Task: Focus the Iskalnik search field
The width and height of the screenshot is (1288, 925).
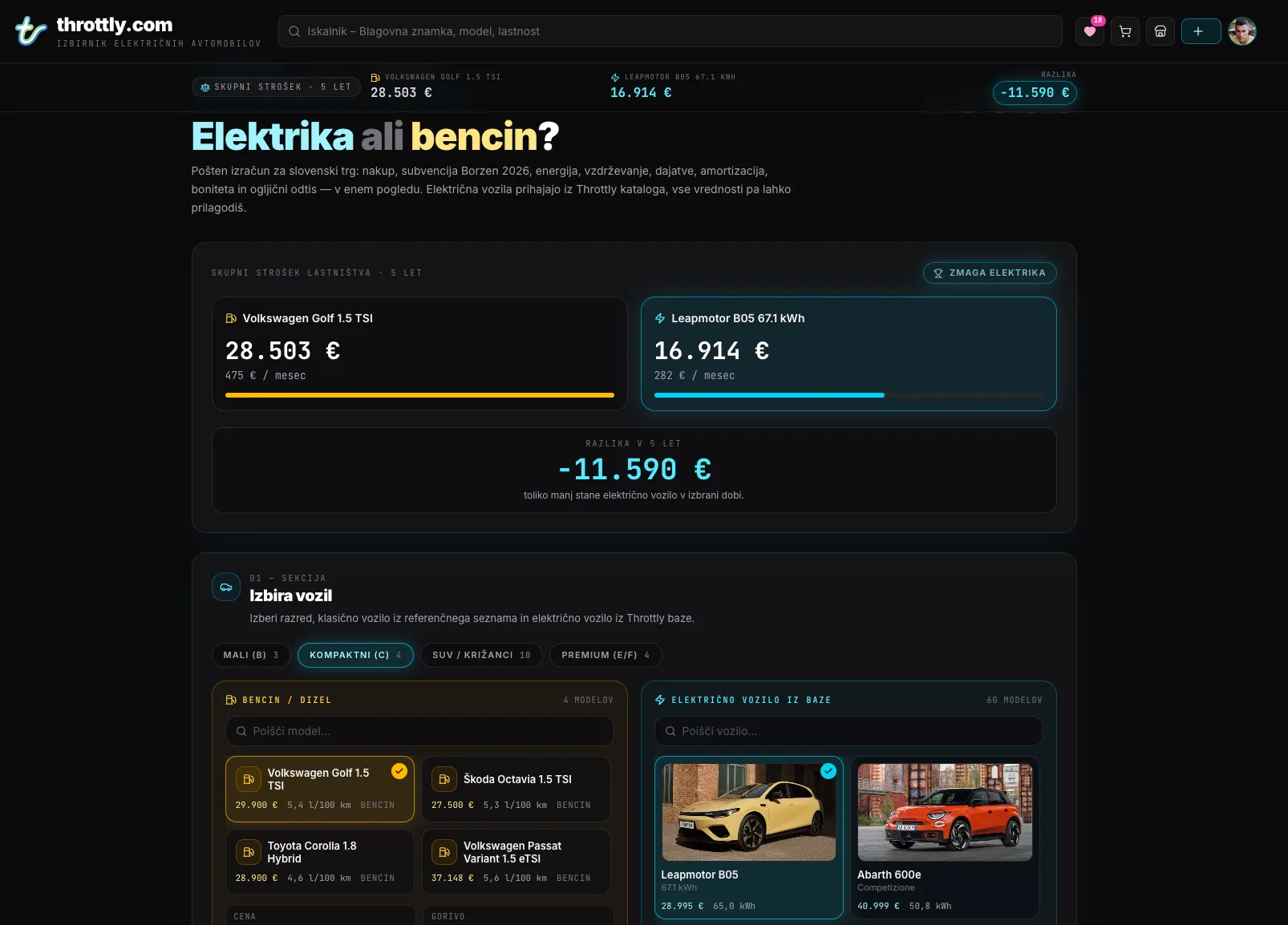Action: [670, 31]
